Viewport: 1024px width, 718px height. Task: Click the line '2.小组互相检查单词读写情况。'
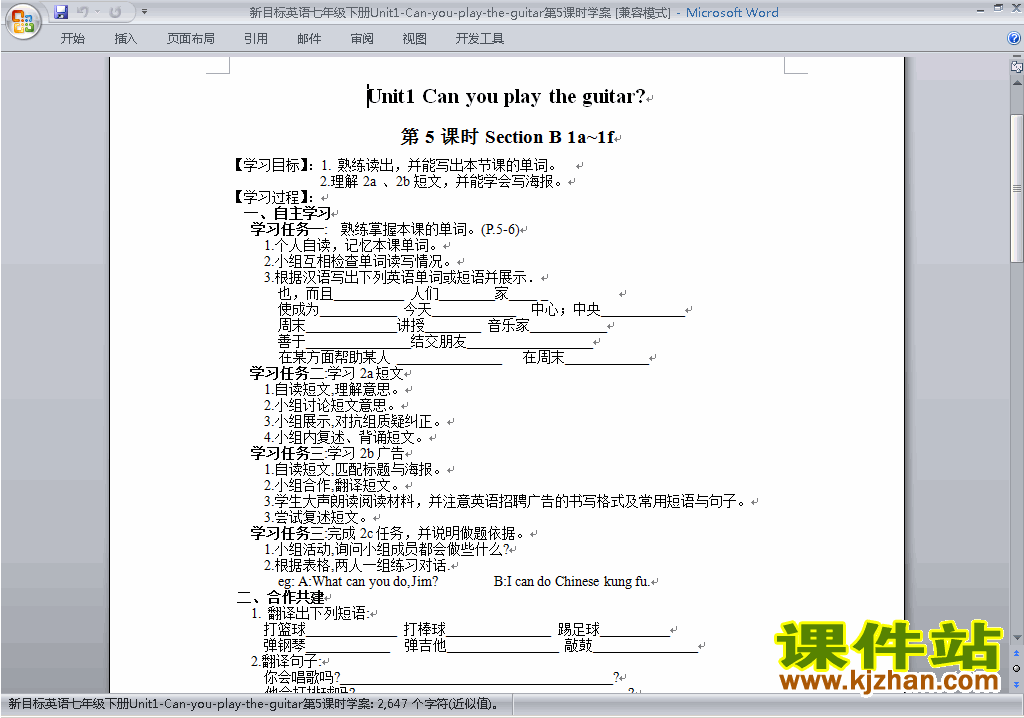coord(358,261)
